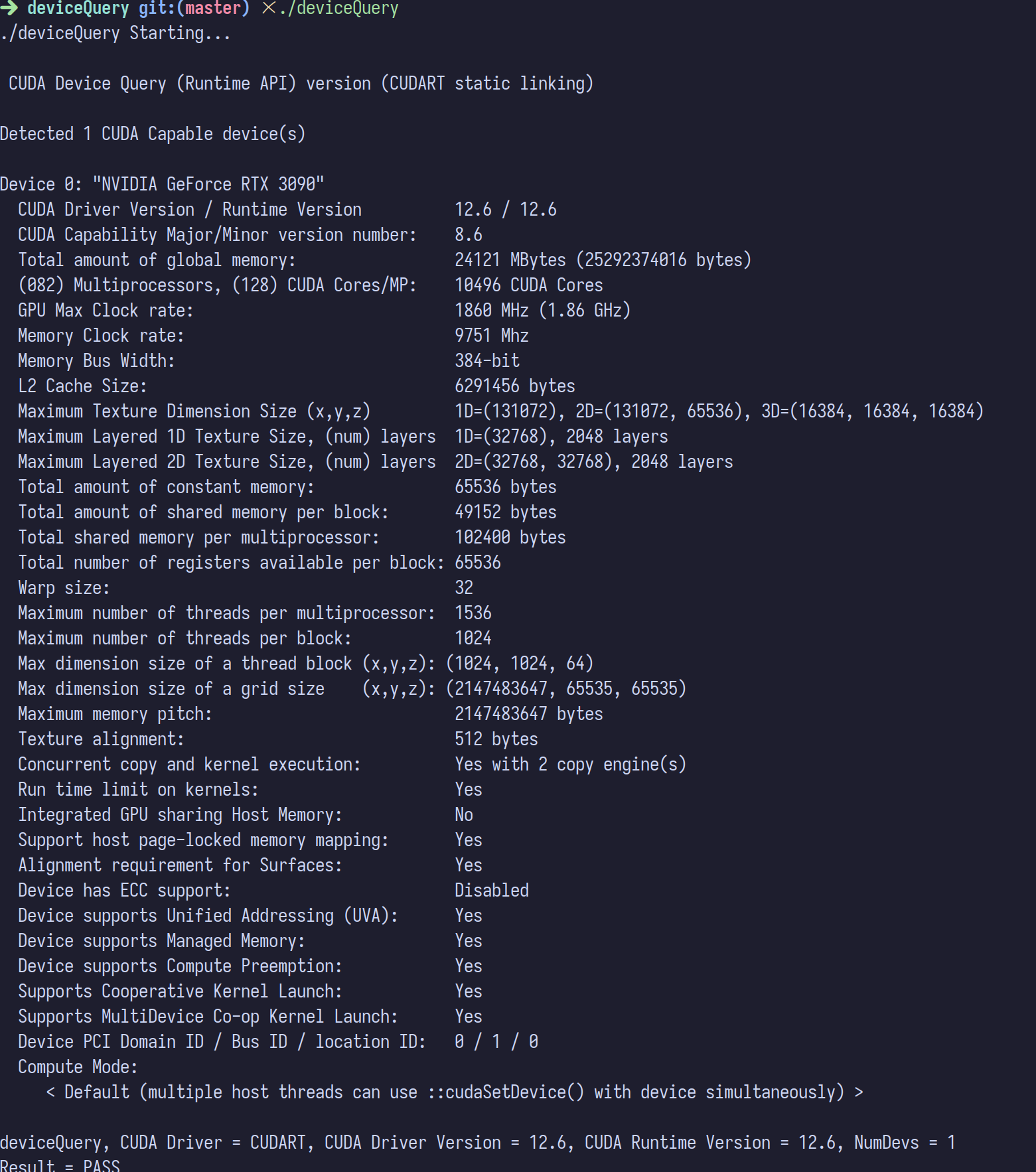Click the 384-bit memory bus width value
This screenshot has width=1036, height=1172.
486,360
